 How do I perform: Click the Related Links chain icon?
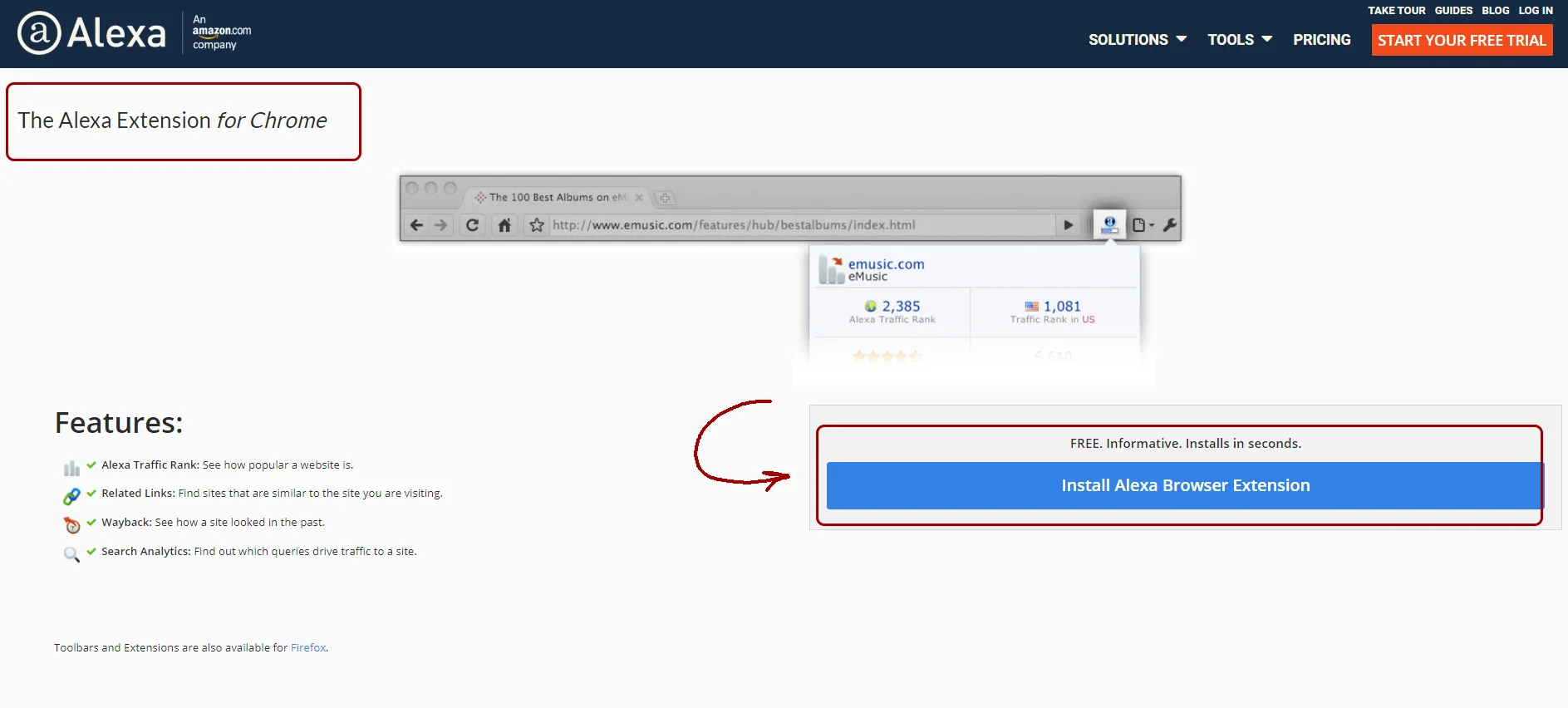71,496
